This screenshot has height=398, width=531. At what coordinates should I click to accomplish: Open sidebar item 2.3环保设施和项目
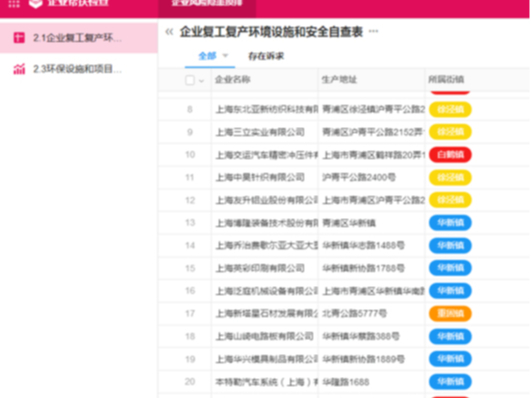[79, 69]
